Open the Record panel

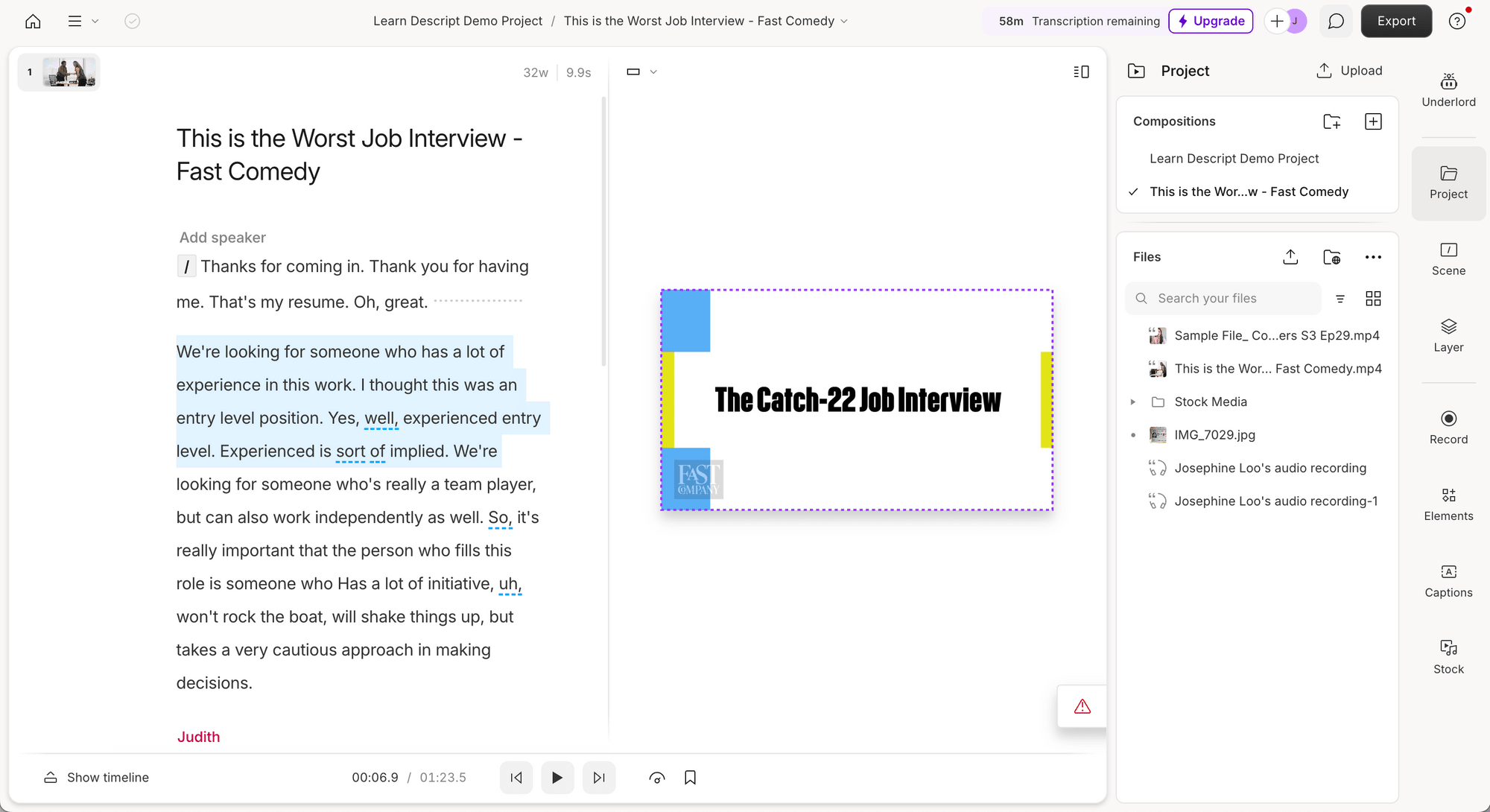pyautogui.click(x=1449, y=426)
